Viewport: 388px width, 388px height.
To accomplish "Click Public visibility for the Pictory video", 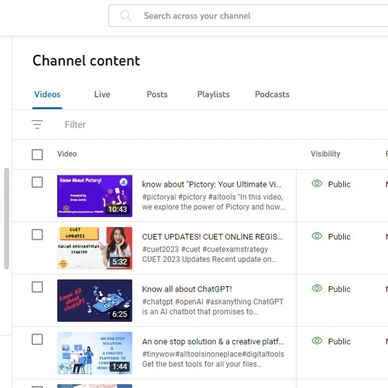I will pos(339,184).
